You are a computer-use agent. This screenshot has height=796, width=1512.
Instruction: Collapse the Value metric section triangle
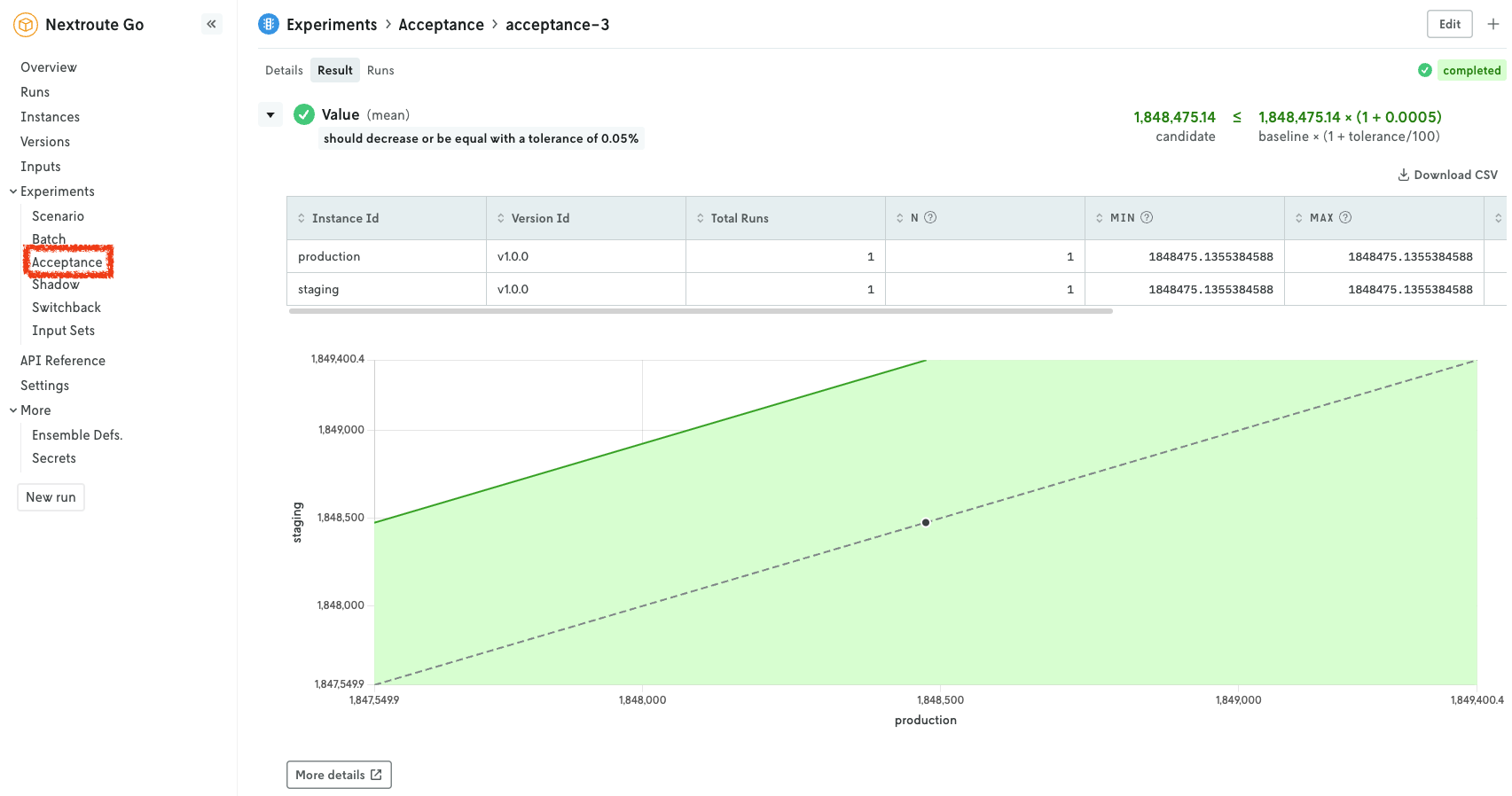[x=270, y=115]
